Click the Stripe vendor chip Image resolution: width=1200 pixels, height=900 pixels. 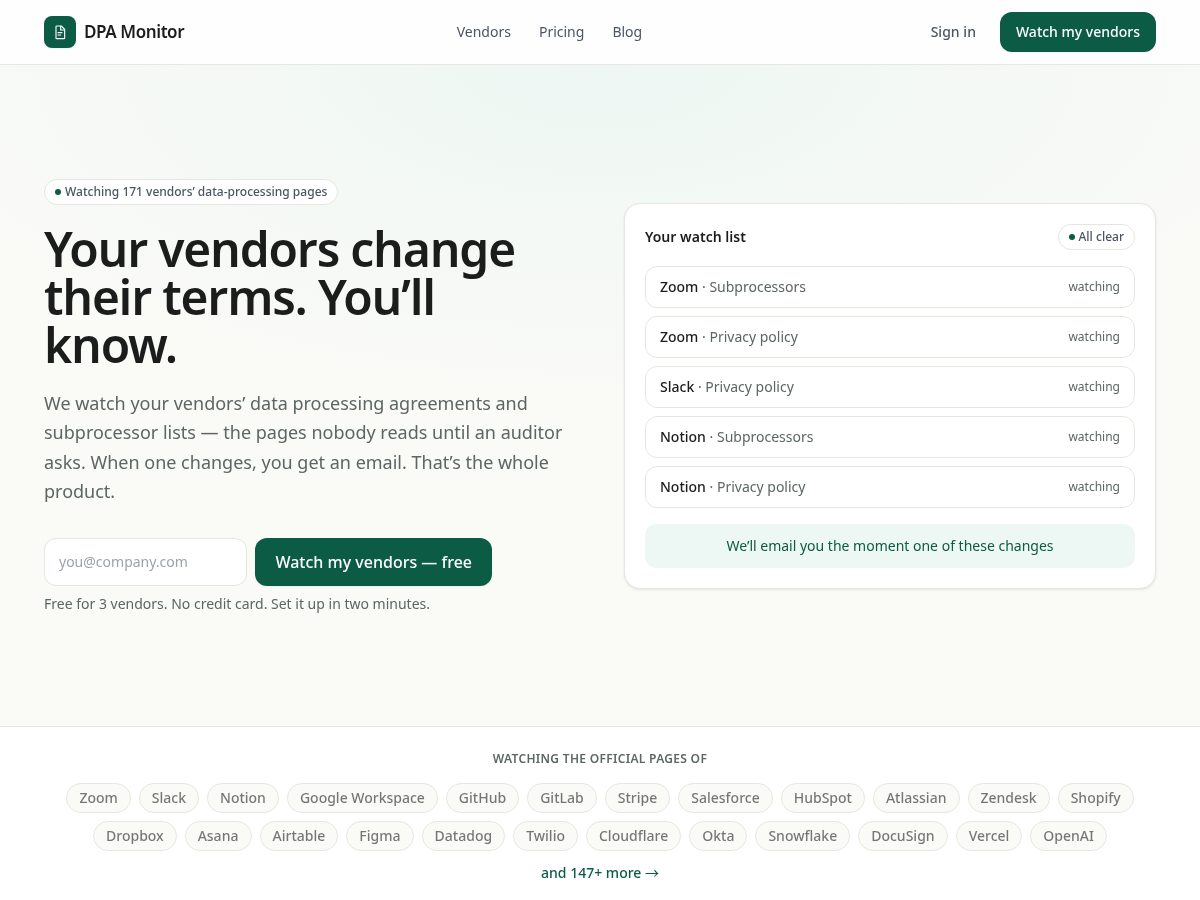637,798
